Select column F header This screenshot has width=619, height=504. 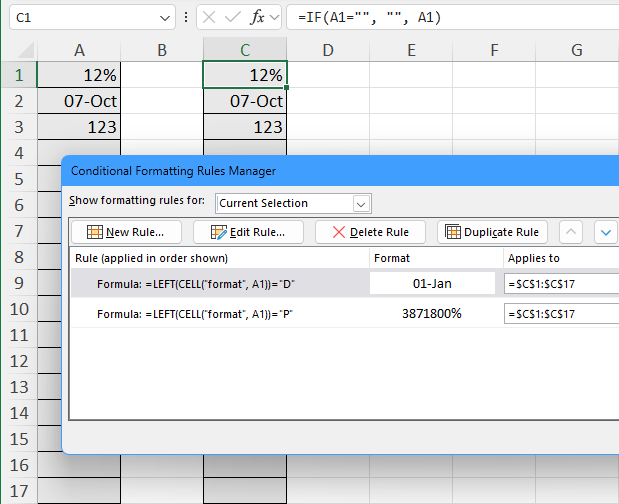494,50
